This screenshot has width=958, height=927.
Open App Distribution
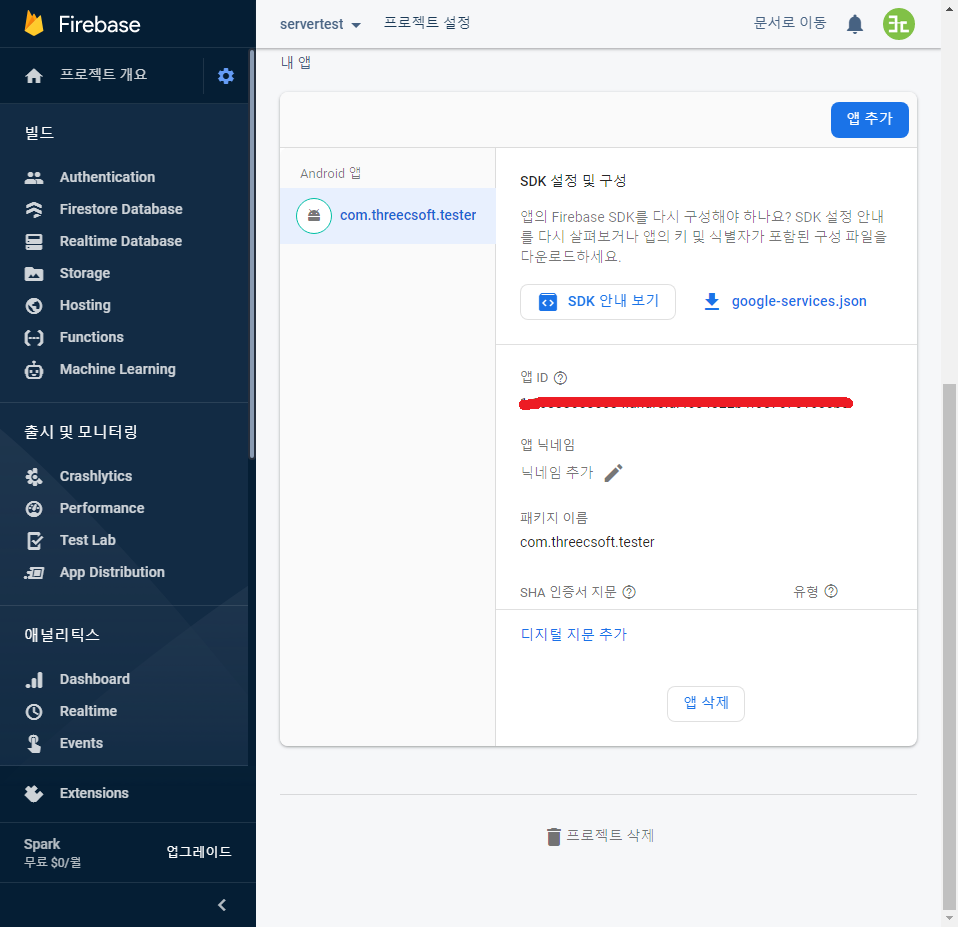pyautogui.click(x=112, y=572)
